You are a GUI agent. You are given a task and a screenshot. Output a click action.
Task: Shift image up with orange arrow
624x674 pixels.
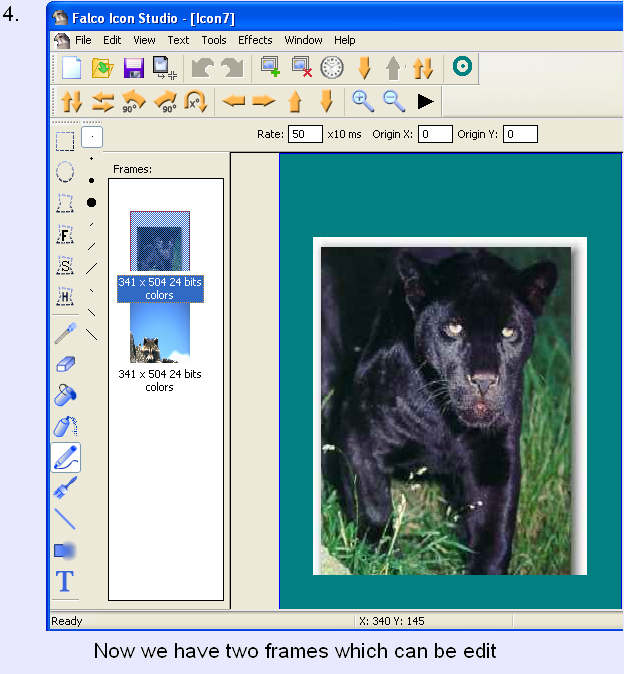pos(295,101)
